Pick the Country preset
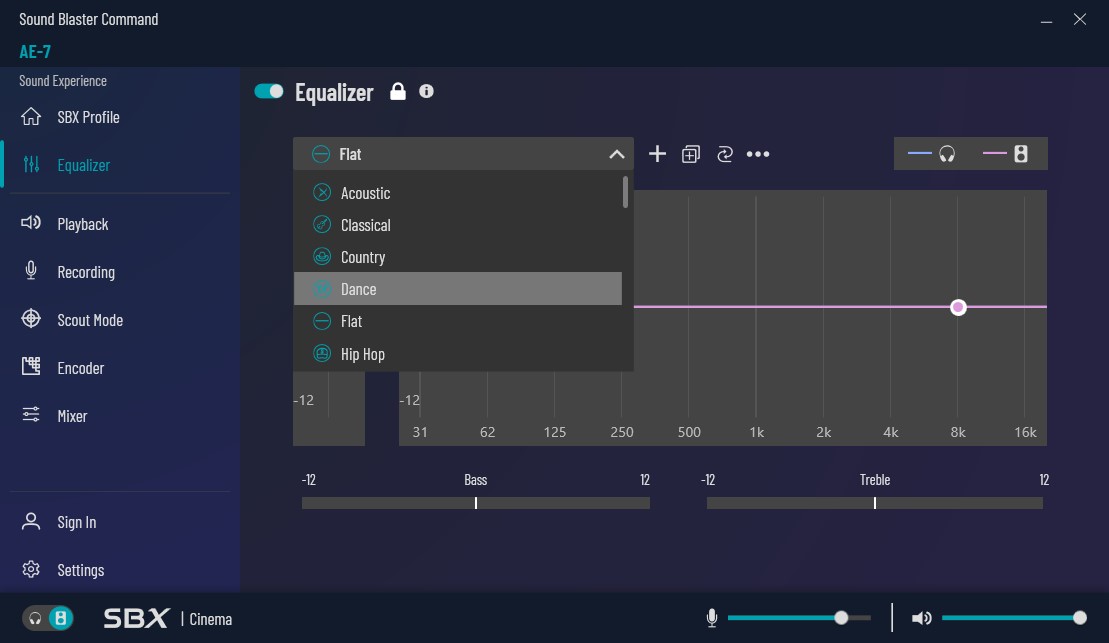Screen dimensions: 1109x643 tap(458, 257)
